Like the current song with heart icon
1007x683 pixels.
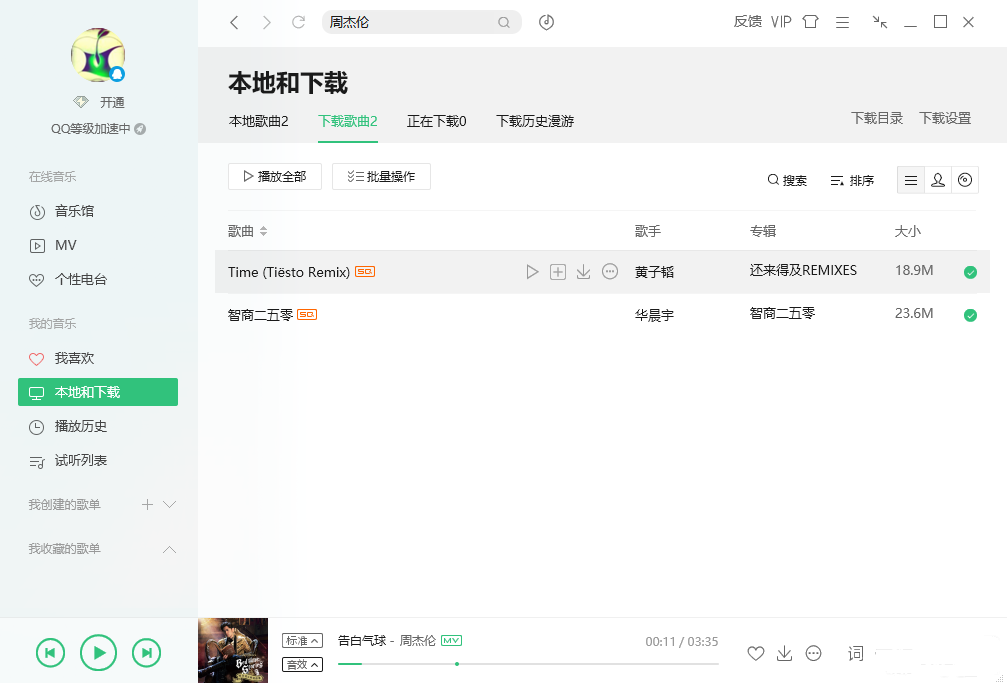(756, 653)
